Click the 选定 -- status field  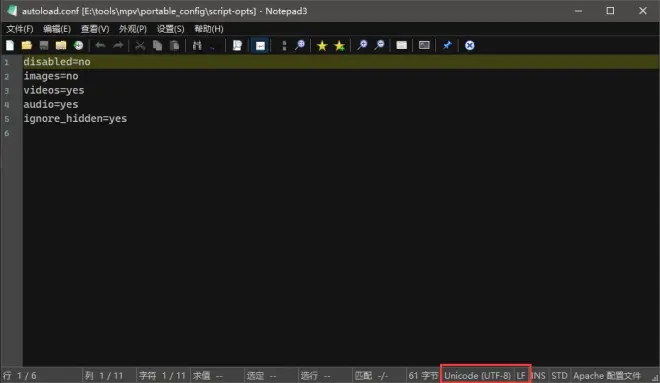(271, 375)
